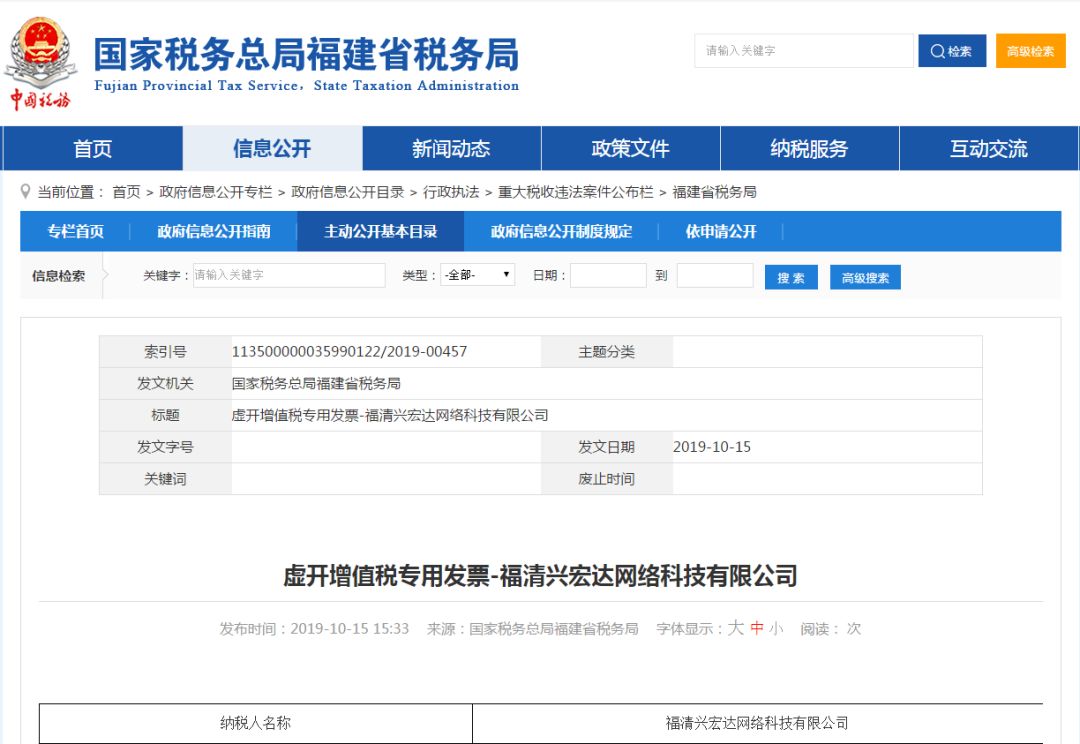Follow the 行政执法 breadcrumb link
1080x744 pixels.
pyautogui.click(x=451, y=192)
